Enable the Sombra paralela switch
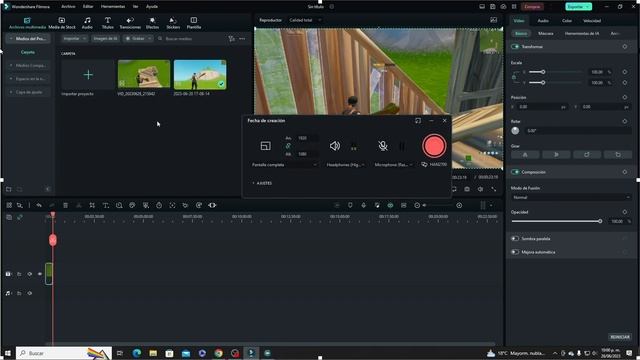Image resolution: width=640 pixels, height=360 pixels. point(515,238)
